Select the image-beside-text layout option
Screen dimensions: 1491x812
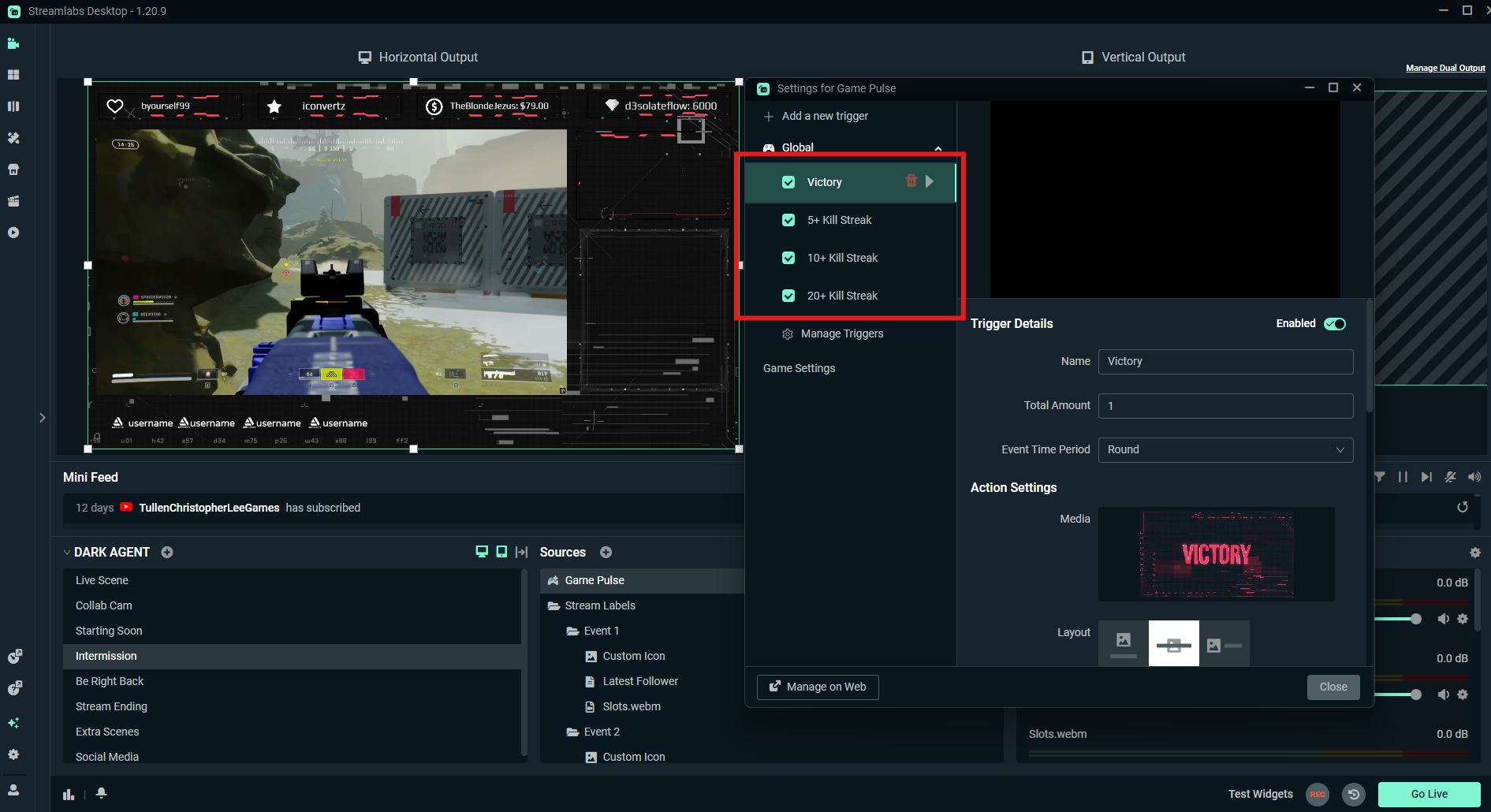pyautogui.click(x=1224, y=643)
